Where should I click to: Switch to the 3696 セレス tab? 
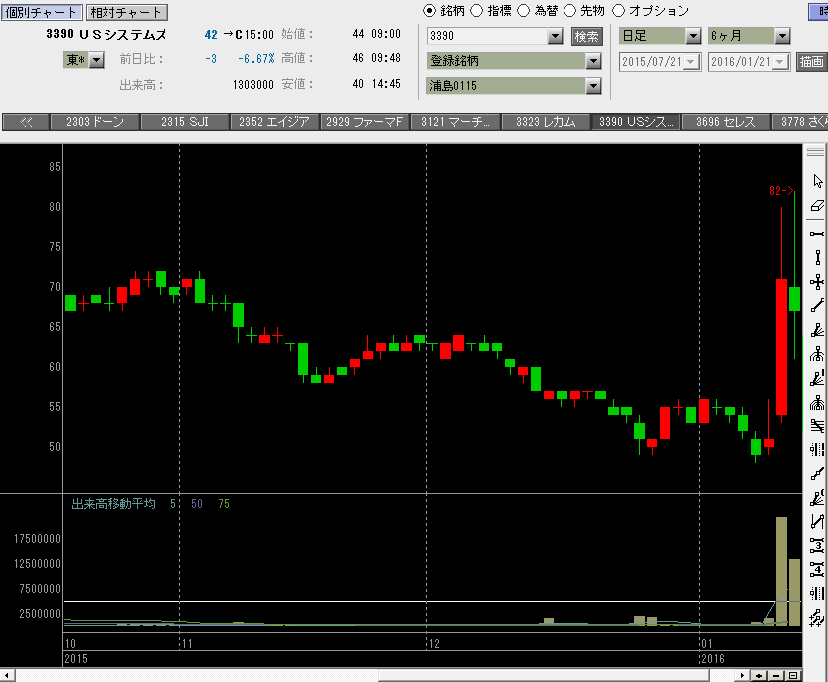coord(726,122)
